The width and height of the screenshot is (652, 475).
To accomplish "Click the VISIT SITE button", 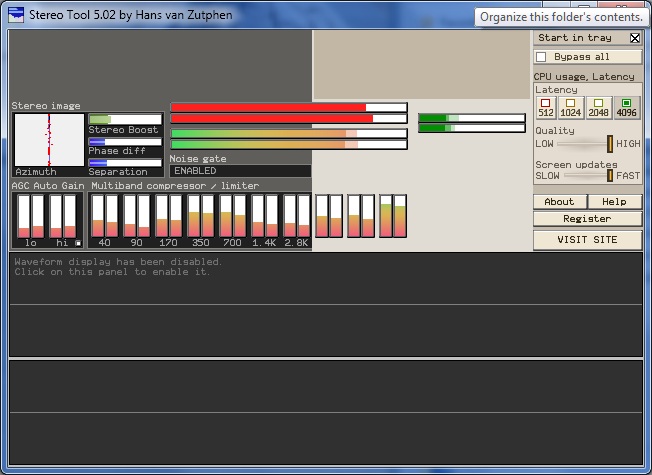I will tap(587, 240).
